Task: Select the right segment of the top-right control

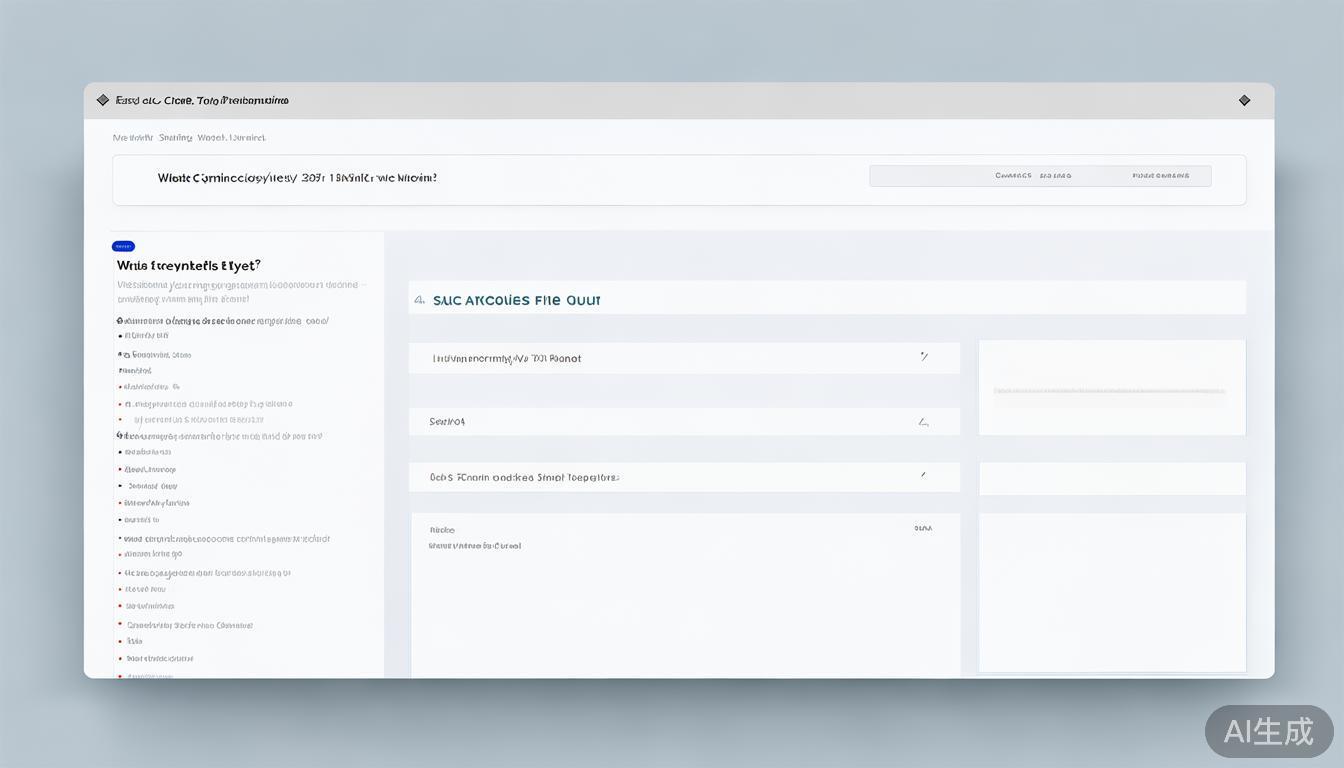Action: (1160, 176)
